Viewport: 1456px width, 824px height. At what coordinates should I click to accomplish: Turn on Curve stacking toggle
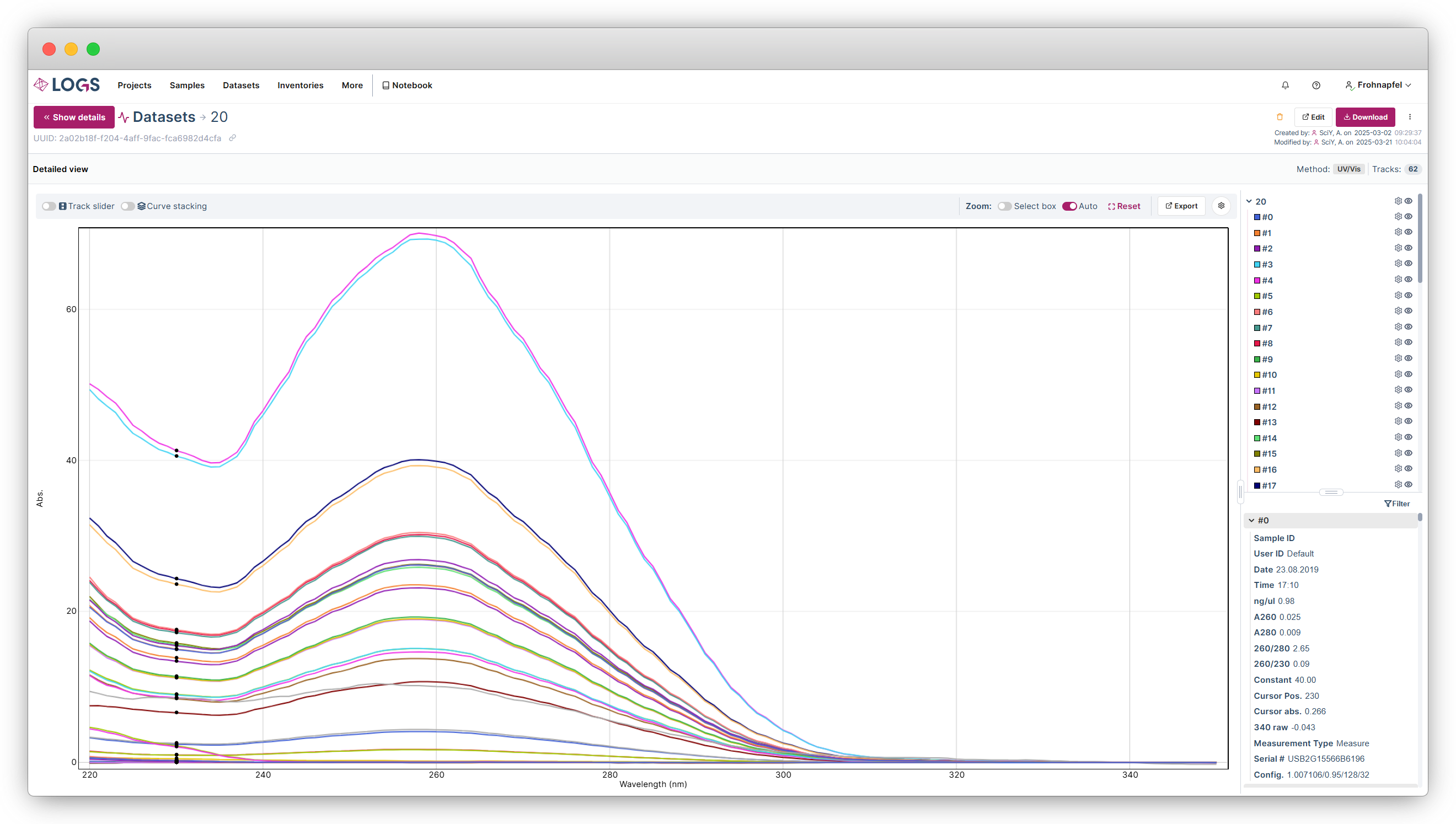pos(127,207)
